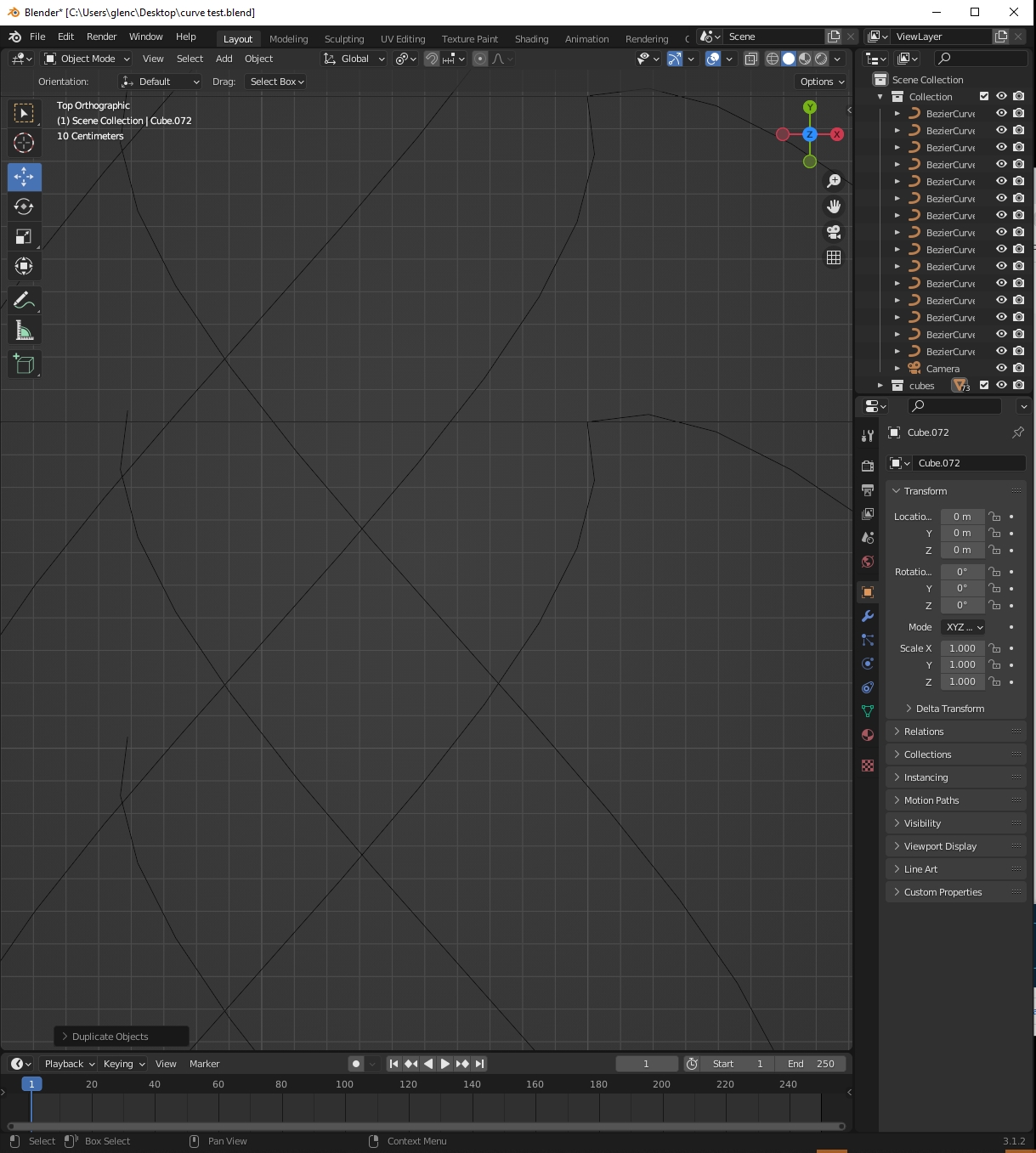Click the pan view hand icon
This screenshot has width=1036, height=1153.
(x=834, y=206)
